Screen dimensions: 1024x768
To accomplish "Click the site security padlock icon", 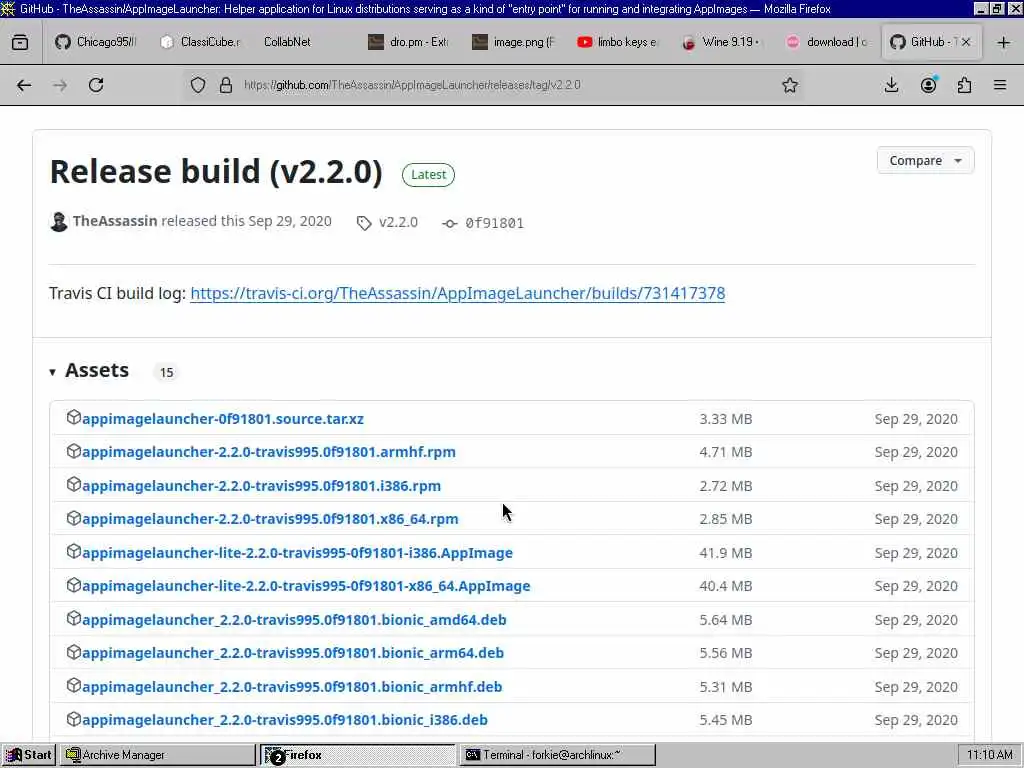I will pos(226,85).
